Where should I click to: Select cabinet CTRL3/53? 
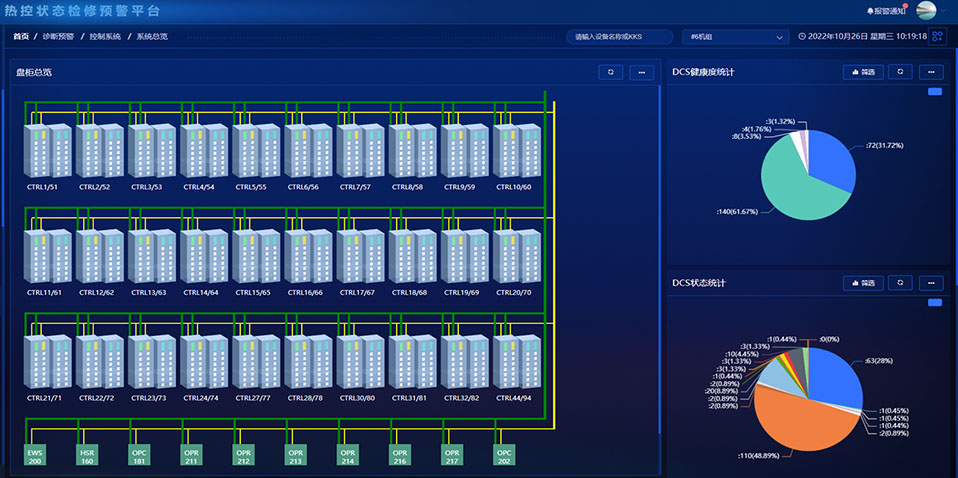[152, 151]
